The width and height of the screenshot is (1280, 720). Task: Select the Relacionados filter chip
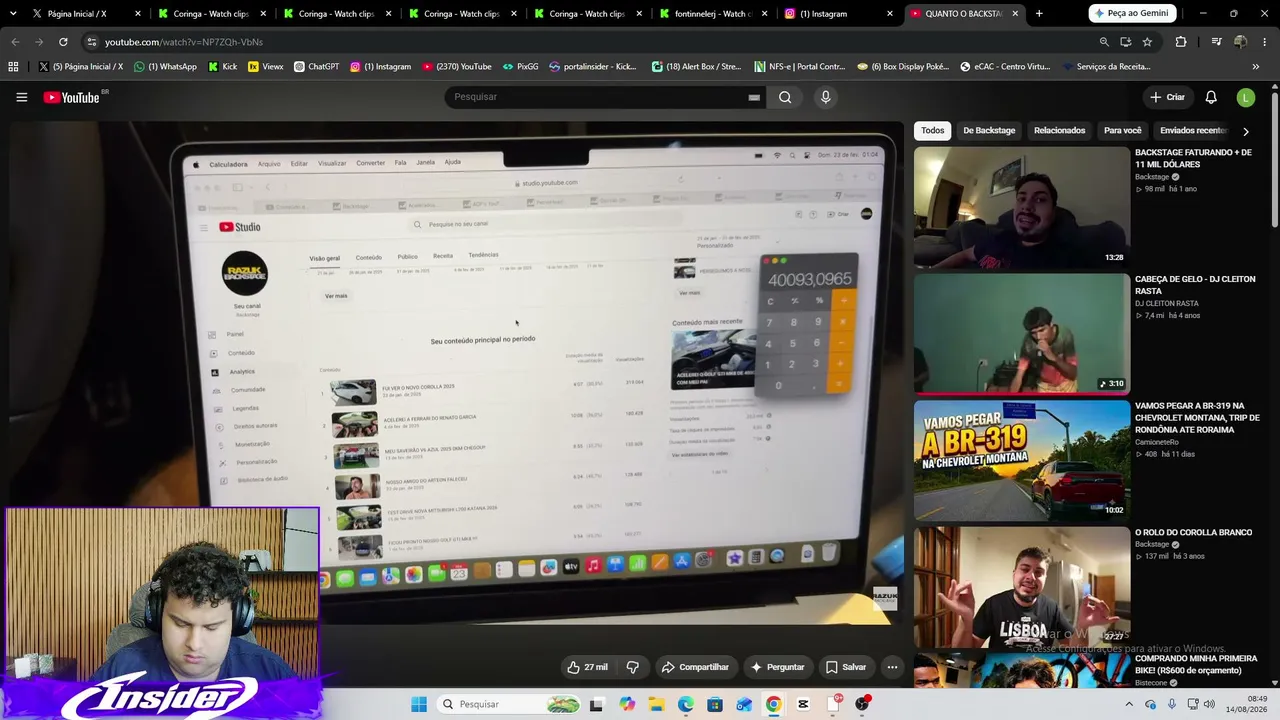(1059, 131)
